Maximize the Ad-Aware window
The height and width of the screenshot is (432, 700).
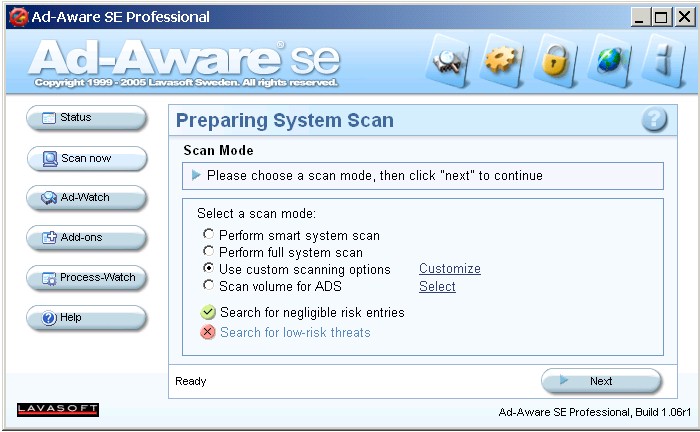click(x=661, y=17)
